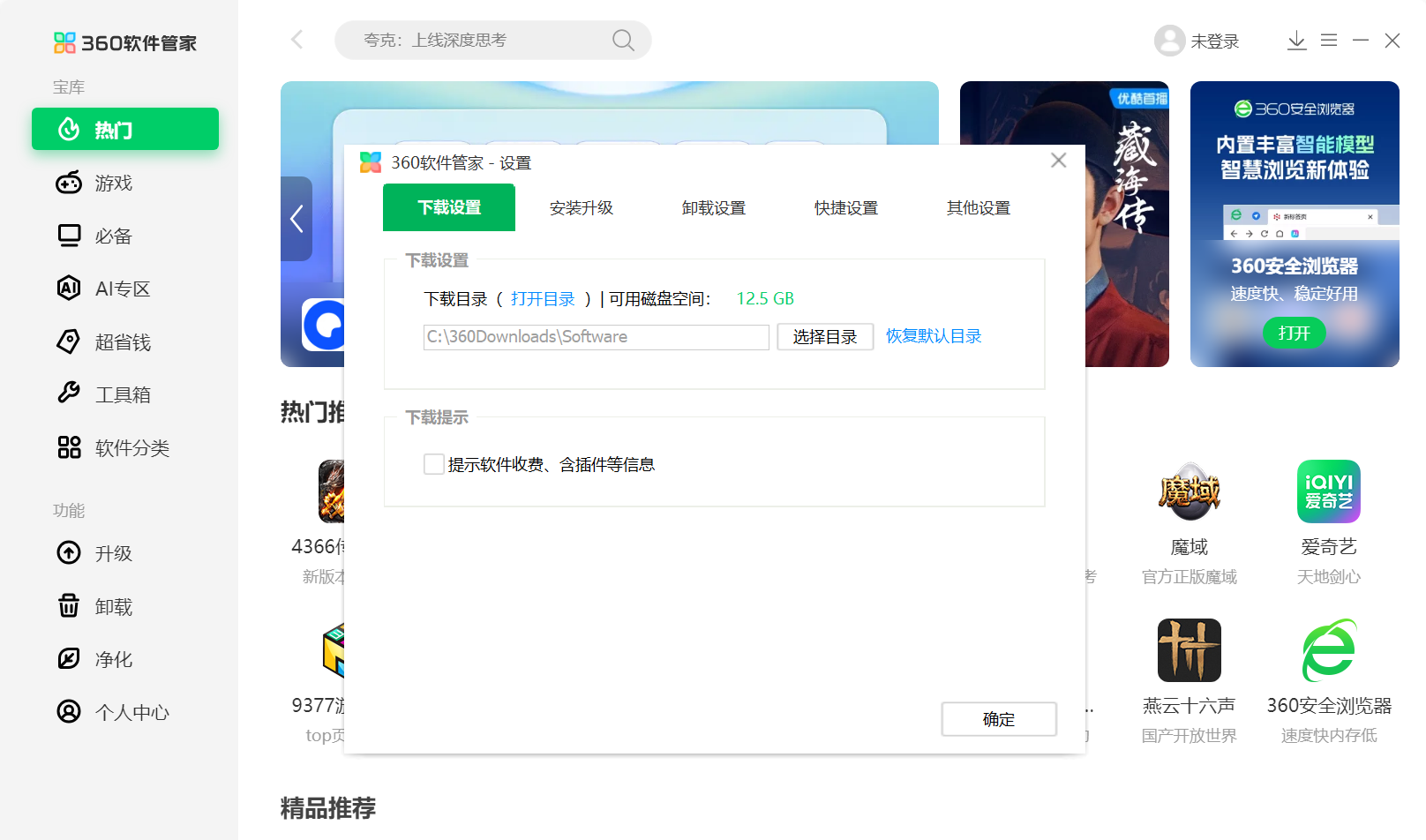Viewport: 1426px width, 840px height.
Task: Click the previous-slide arrow on banner
Action: coord(296,219)
